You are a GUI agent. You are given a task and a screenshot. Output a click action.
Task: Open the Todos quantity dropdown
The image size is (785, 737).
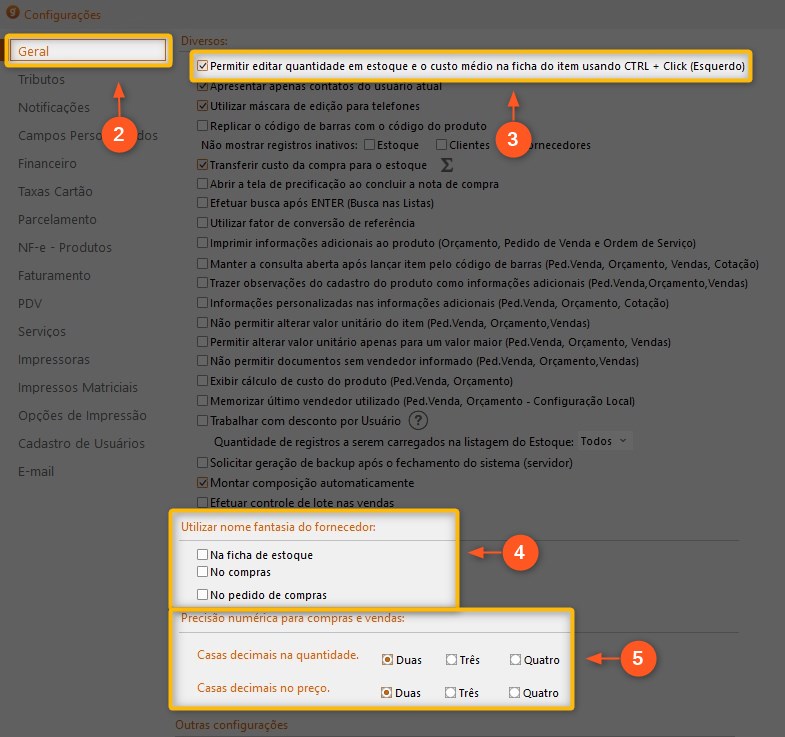point(606,441)
